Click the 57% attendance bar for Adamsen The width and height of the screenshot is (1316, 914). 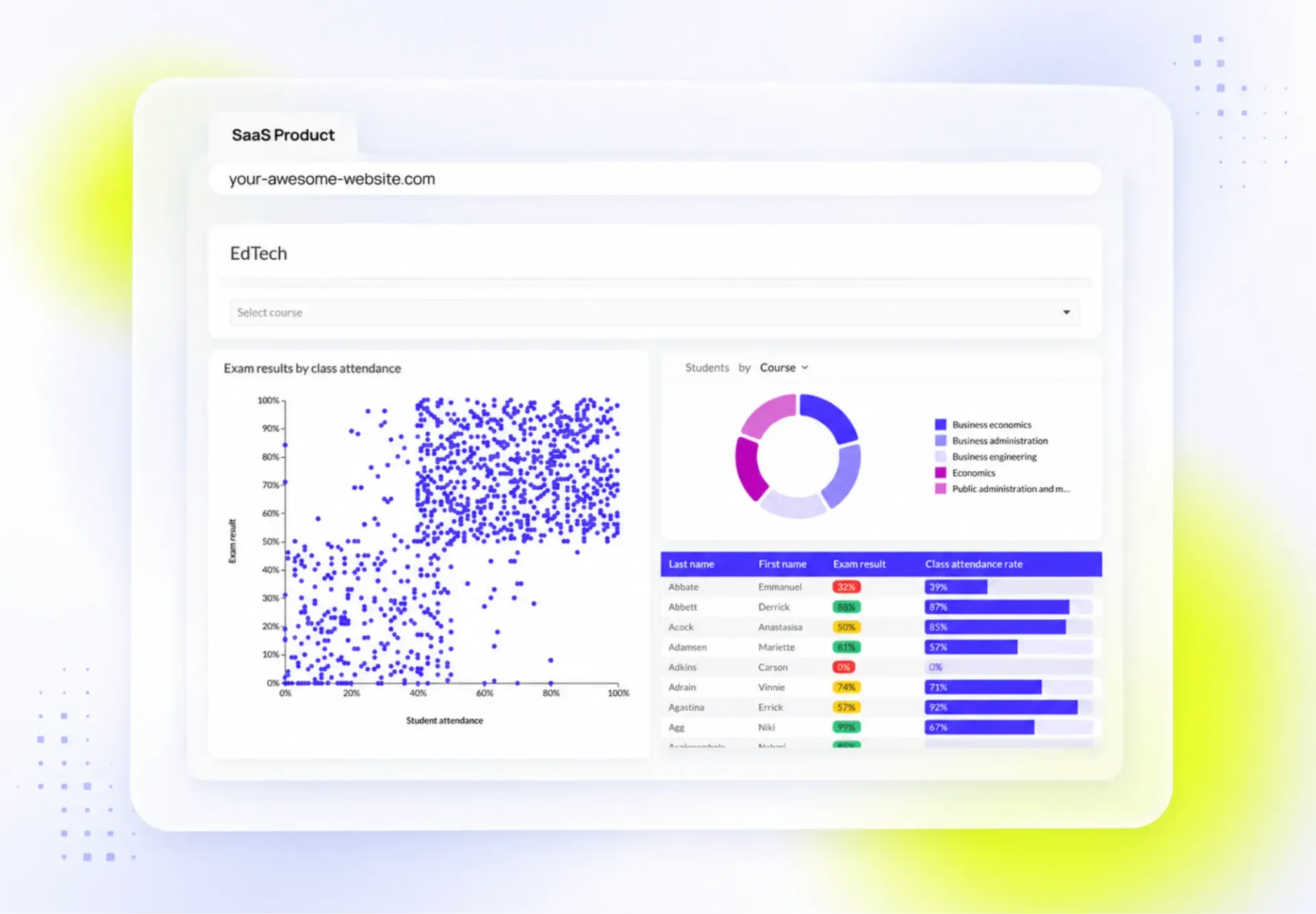[x=971, y=647]
